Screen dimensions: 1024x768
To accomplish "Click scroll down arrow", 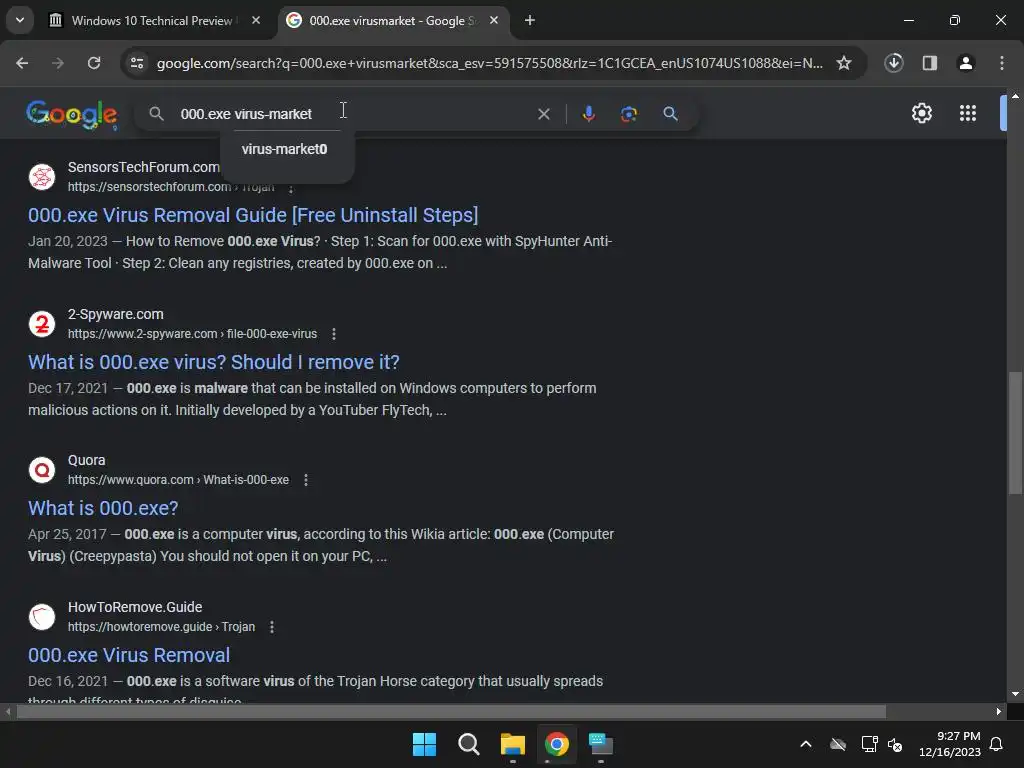I will tap(1015, 694).
